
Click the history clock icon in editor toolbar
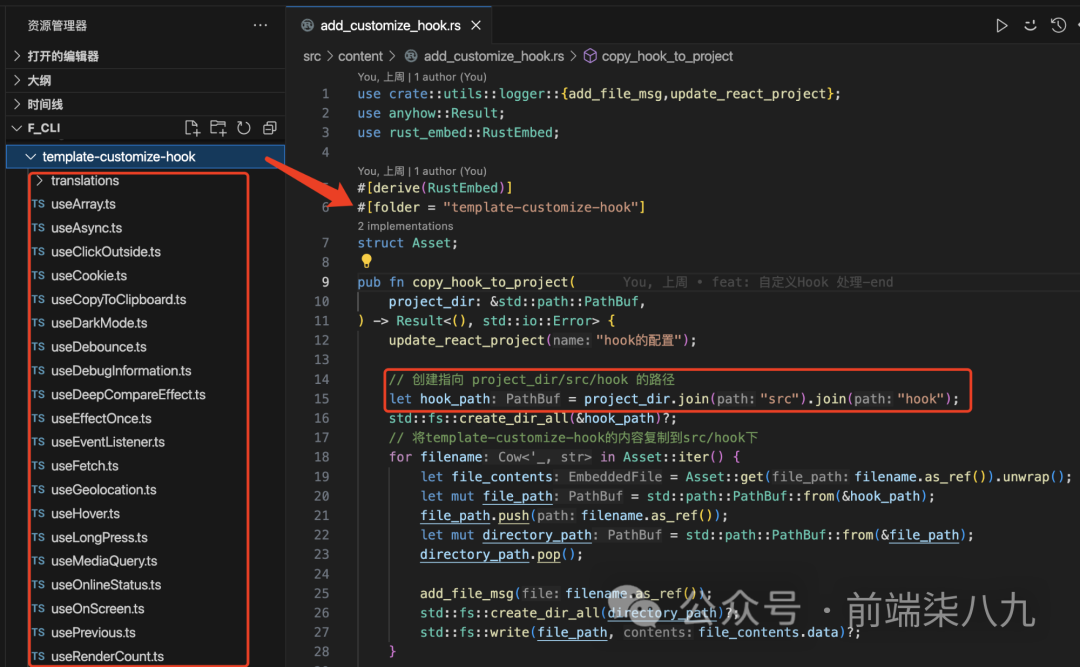(x=1059, y=25)
